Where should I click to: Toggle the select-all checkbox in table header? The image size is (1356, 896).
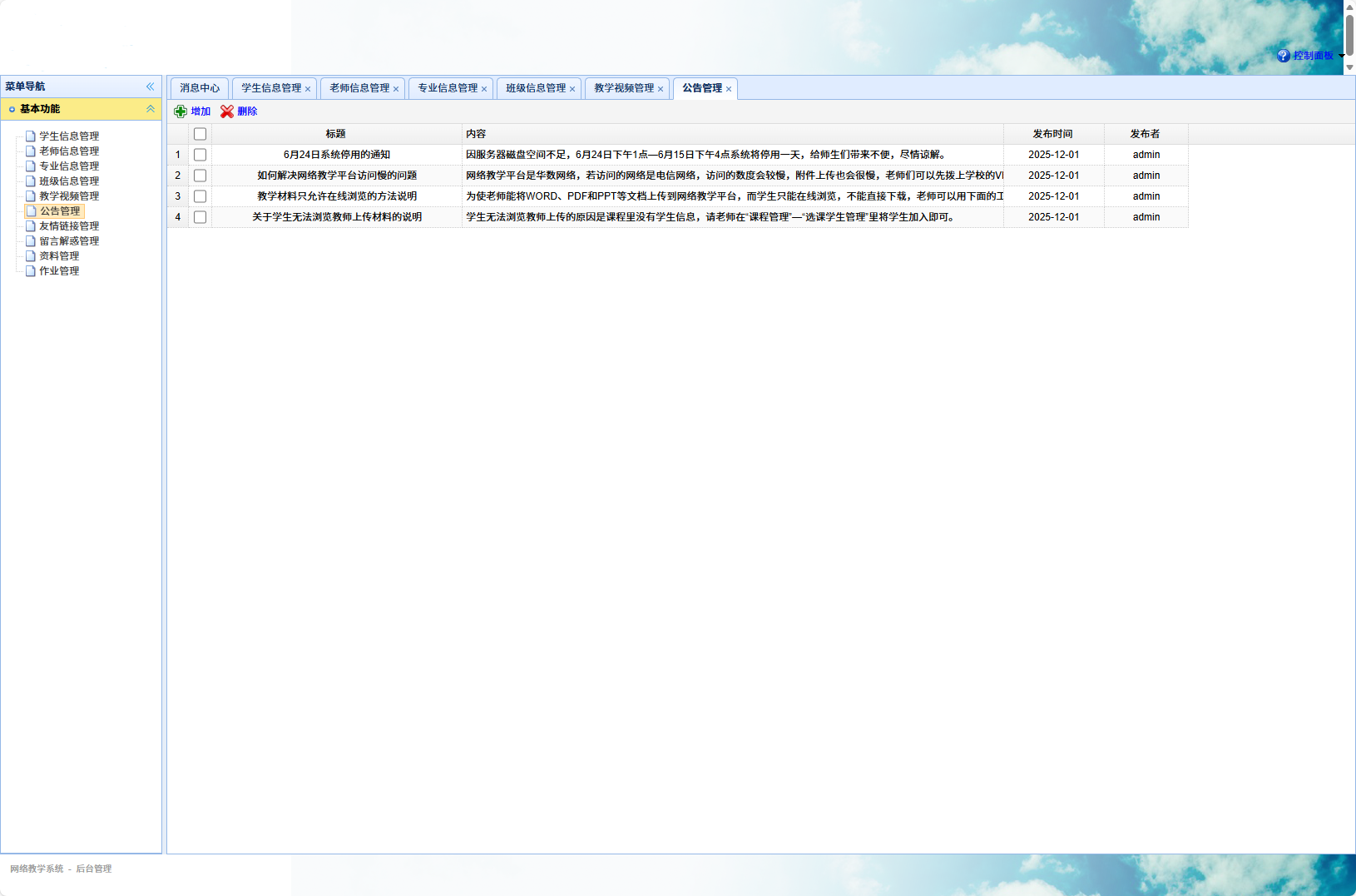[x=200, y=134]
